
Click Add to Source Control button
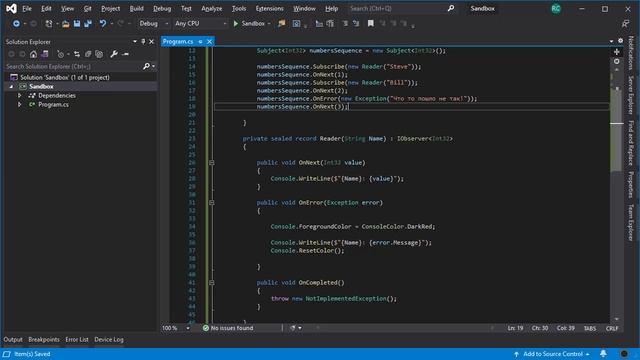552,354
